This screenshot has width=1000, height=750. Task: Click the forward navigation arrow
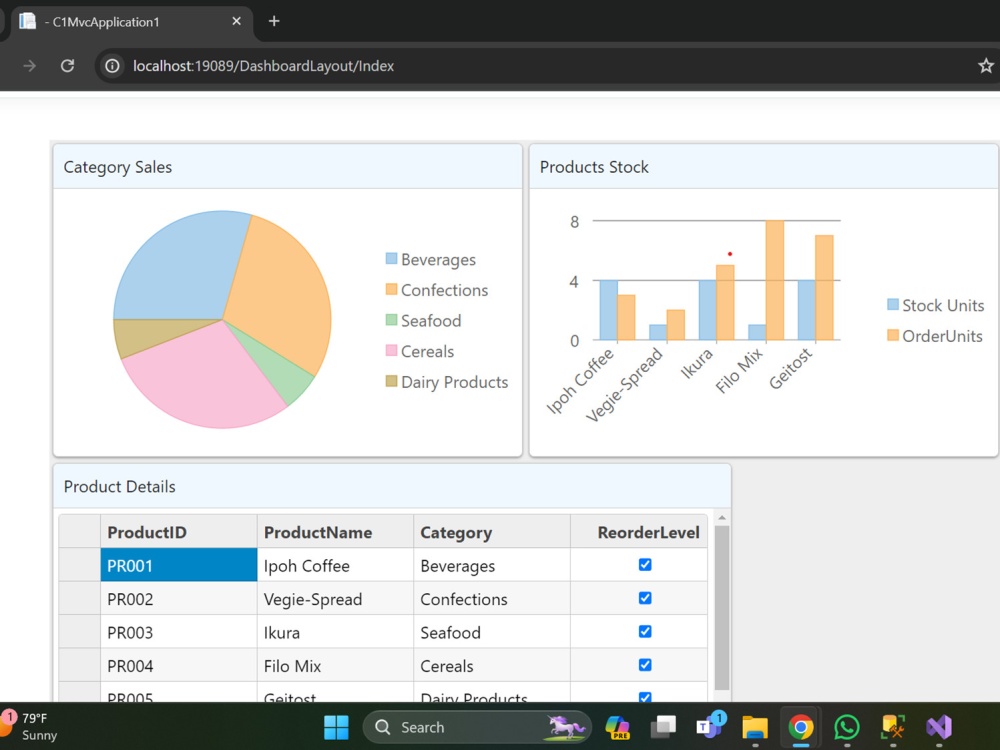(29, 66)
